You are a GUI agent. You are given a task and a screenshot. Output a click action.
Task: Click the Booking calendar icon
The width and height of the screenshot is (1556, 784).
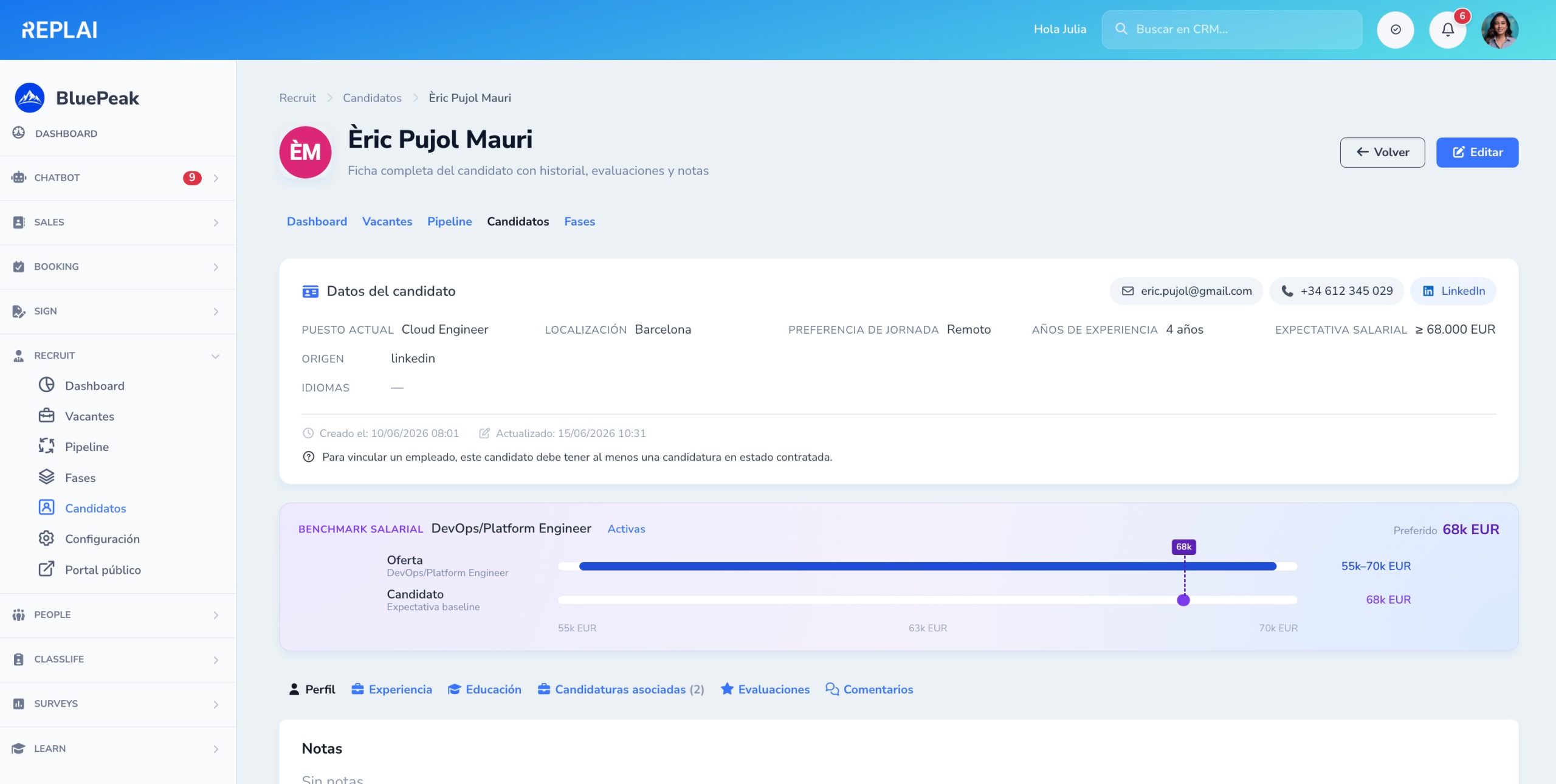tap(19, 266)
